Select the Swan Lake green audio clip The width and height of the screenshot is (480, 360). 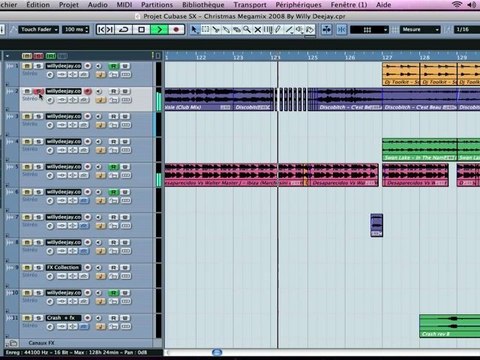click(x=419, y=150)
